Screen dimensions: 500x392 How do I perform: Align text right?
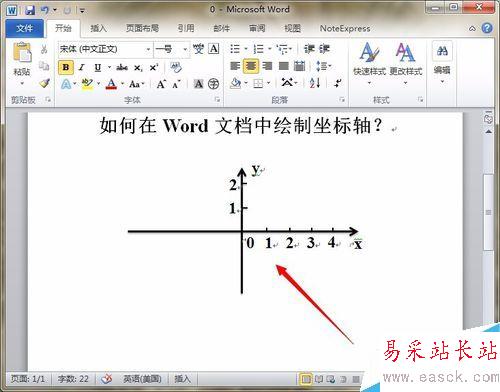[267, 66]
